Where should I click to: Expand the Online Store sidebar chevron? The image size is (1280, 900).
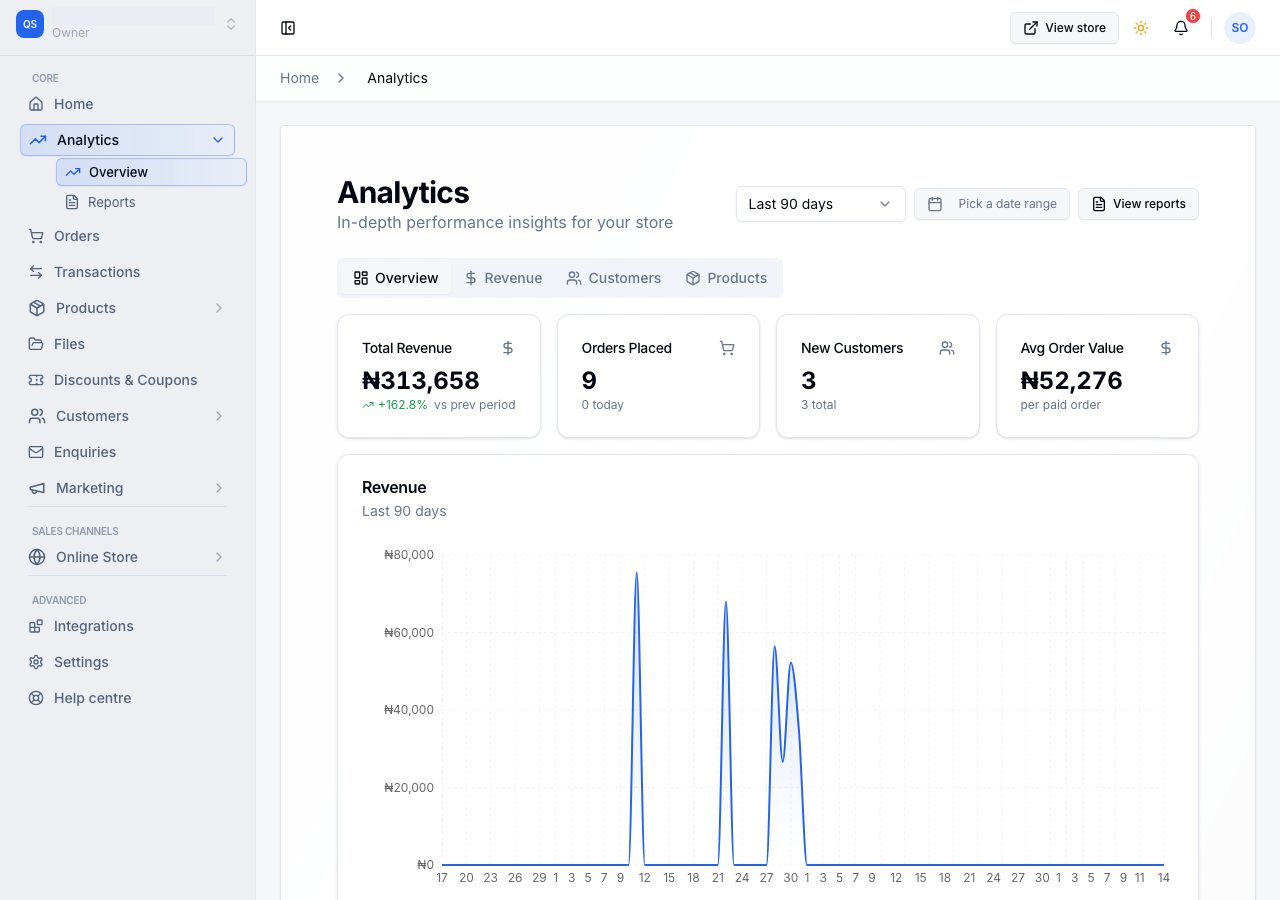pos(219,557)
